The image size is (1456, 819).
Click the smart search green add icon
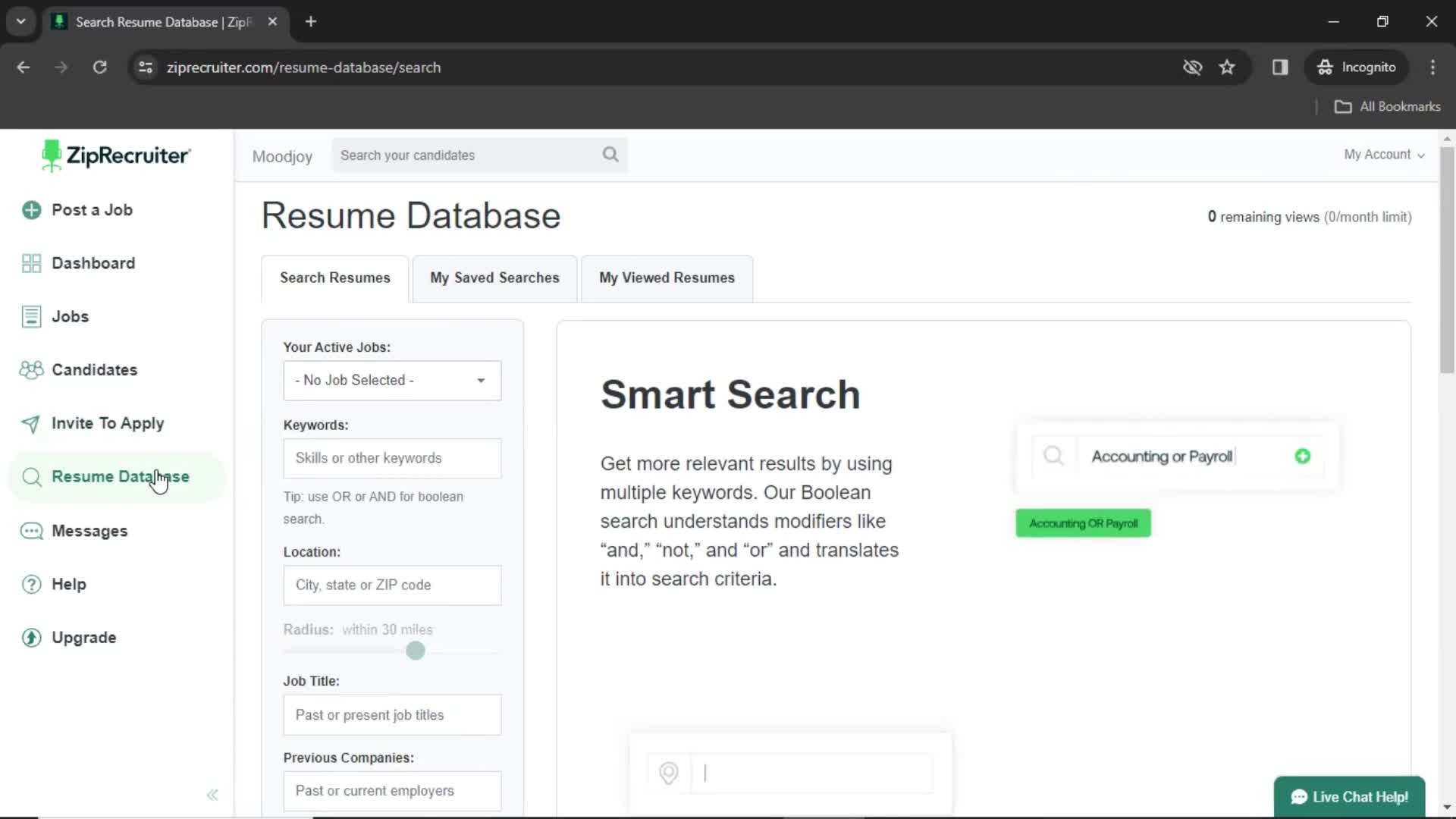pos(1303,456)
